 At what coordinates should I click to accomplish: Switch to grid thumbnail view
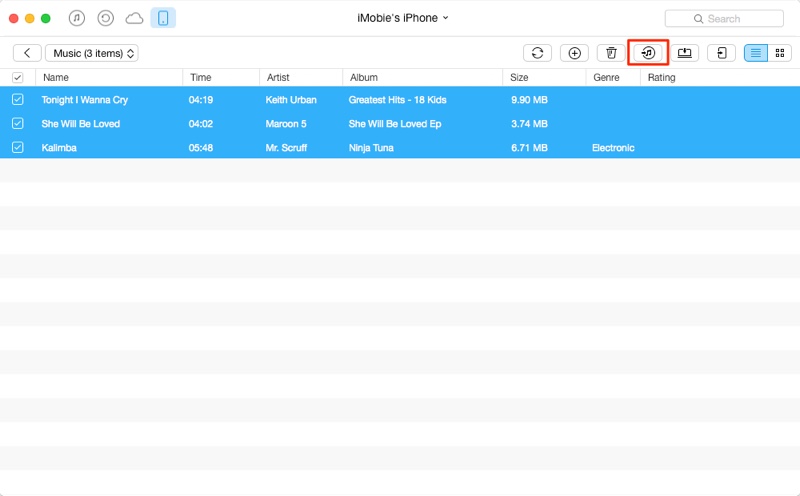click(780, 53)
